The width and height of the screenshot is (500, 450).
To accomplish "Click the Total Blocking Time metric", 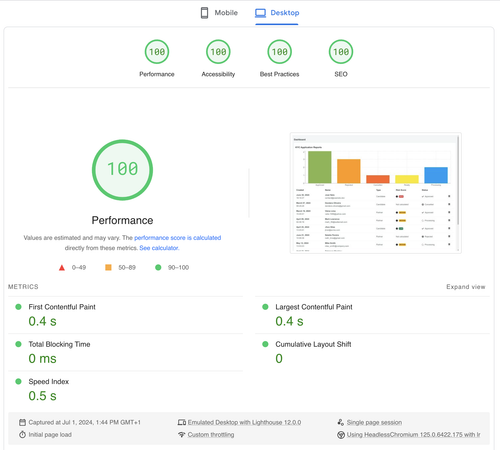I will tap(59, 344).
